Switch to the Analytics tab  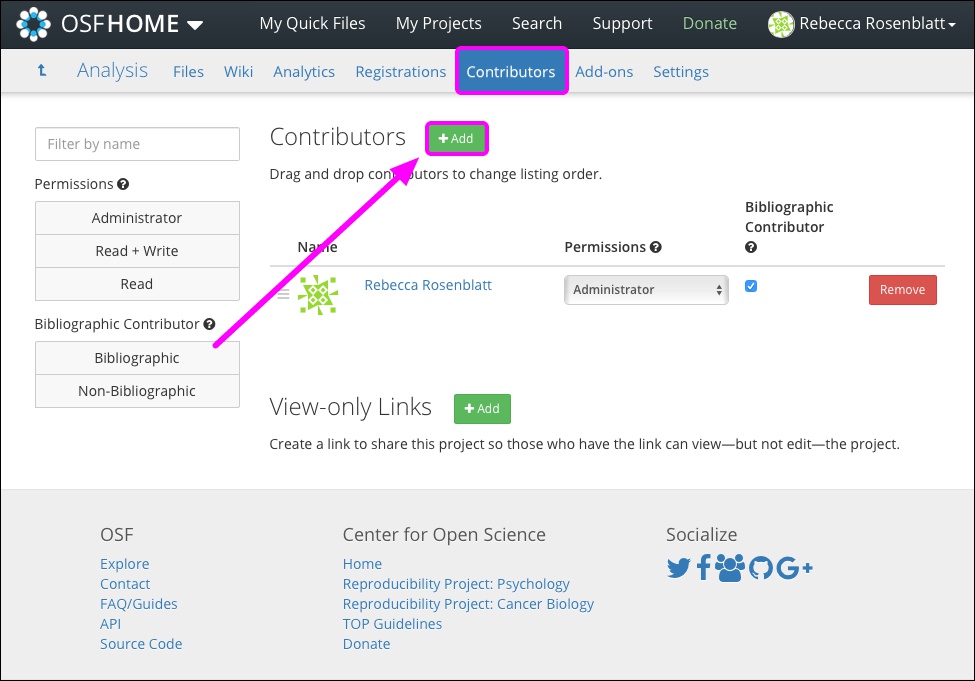[x=303, y=72]
